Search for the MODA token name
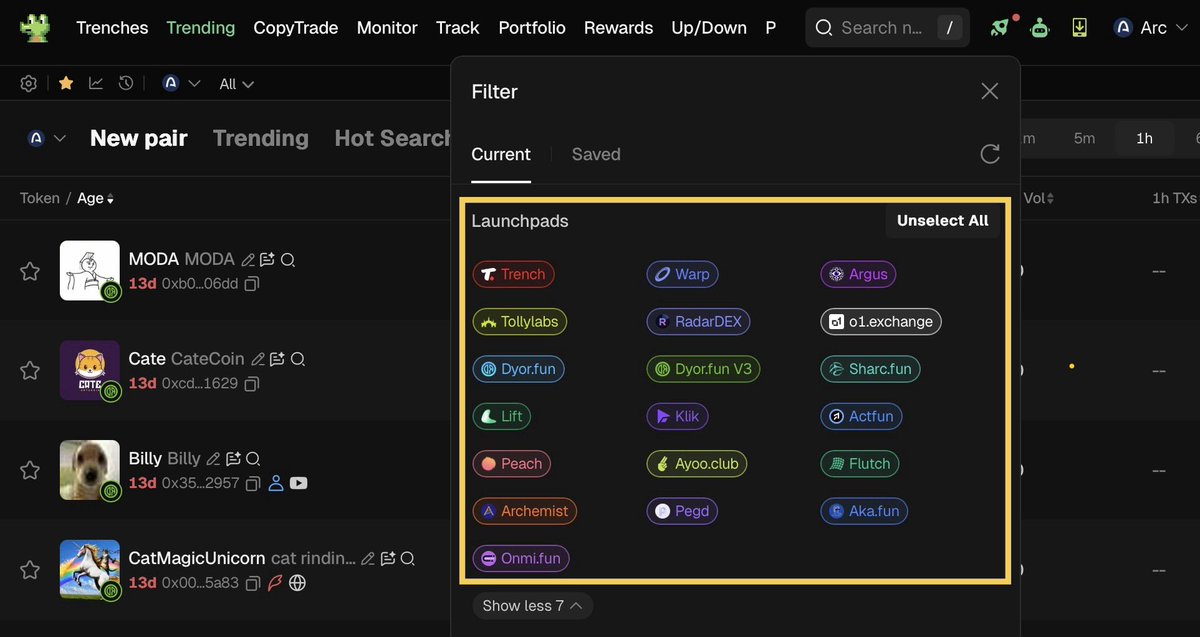This screenshot has width=1200, height=637. [x=288, y=260]
